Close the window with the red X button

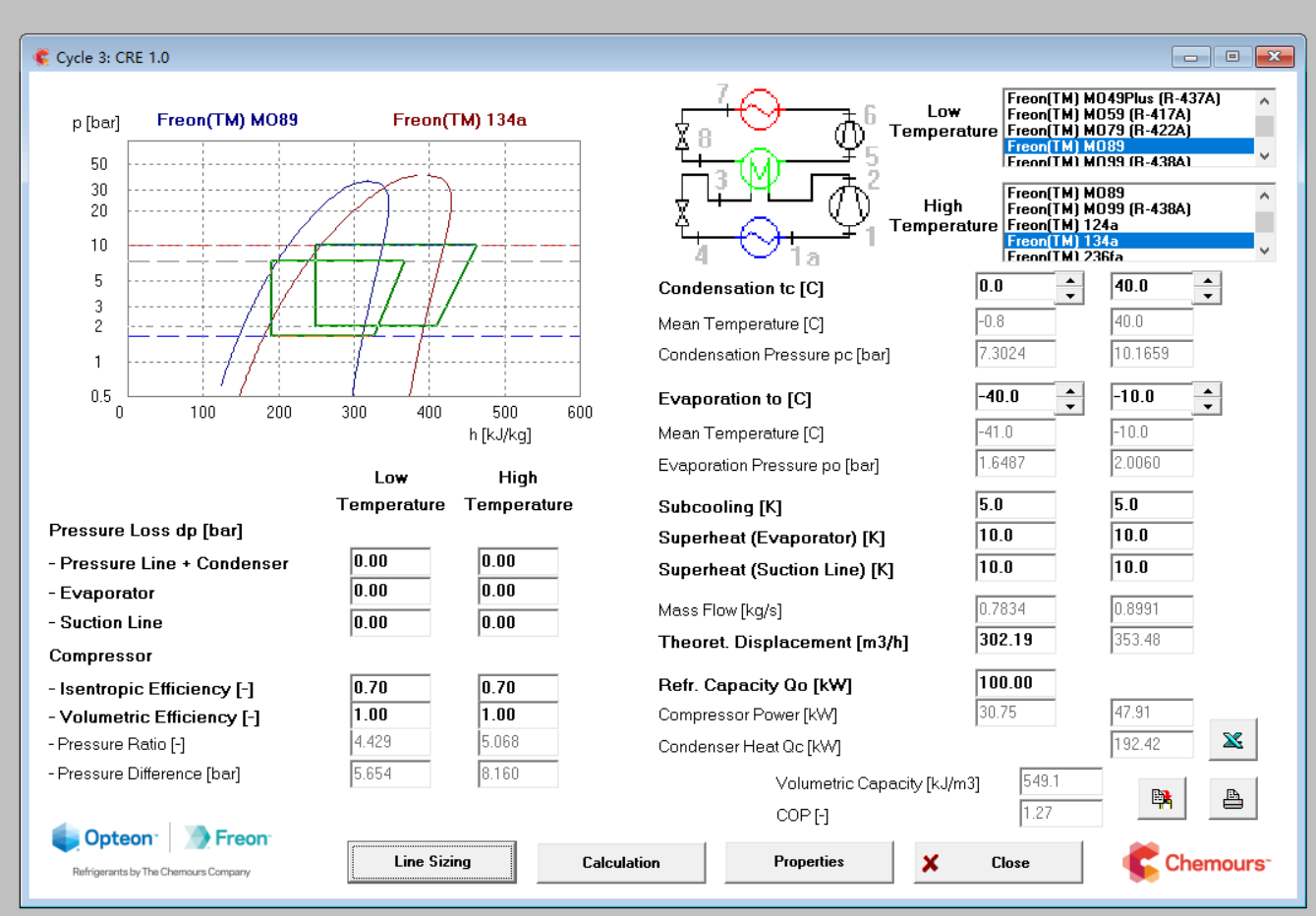[x=1274, y=57]
